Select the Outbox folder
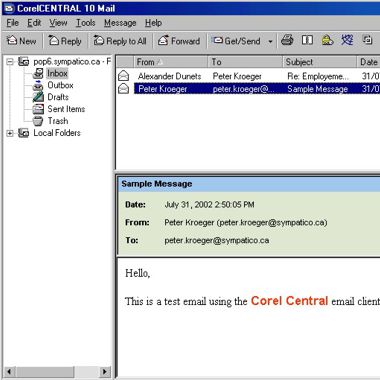This screenshot has width=380, height=380. click(x=60, y=85)
